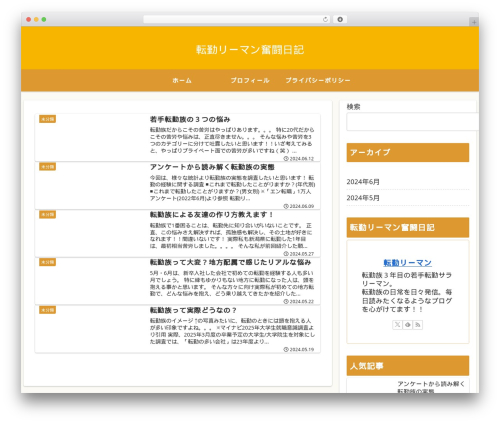Go to ホーム in the navigation bar
Viewport: 500px width, 423px height.
182,80
